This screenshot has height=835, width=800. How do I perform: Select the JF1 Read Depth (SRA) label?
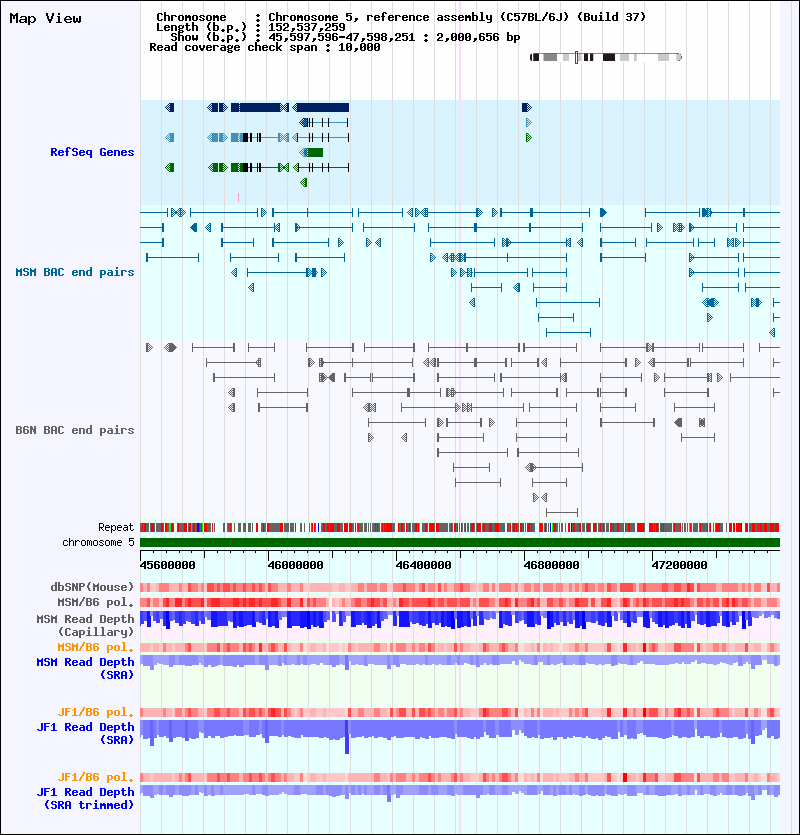point(85,733)
